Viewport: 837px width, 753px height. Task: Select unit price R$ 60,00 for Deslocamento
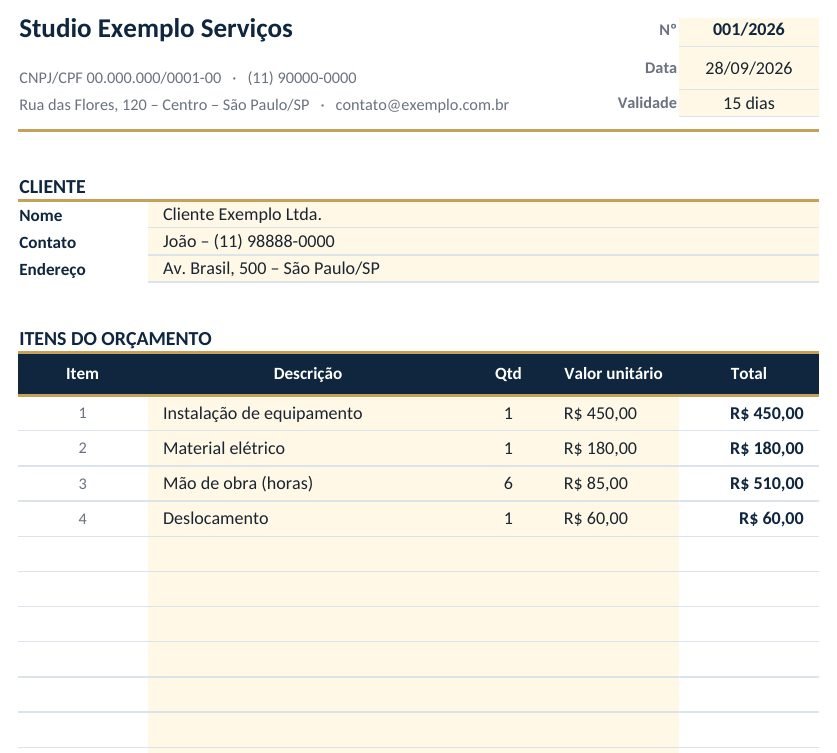[596, 518]
